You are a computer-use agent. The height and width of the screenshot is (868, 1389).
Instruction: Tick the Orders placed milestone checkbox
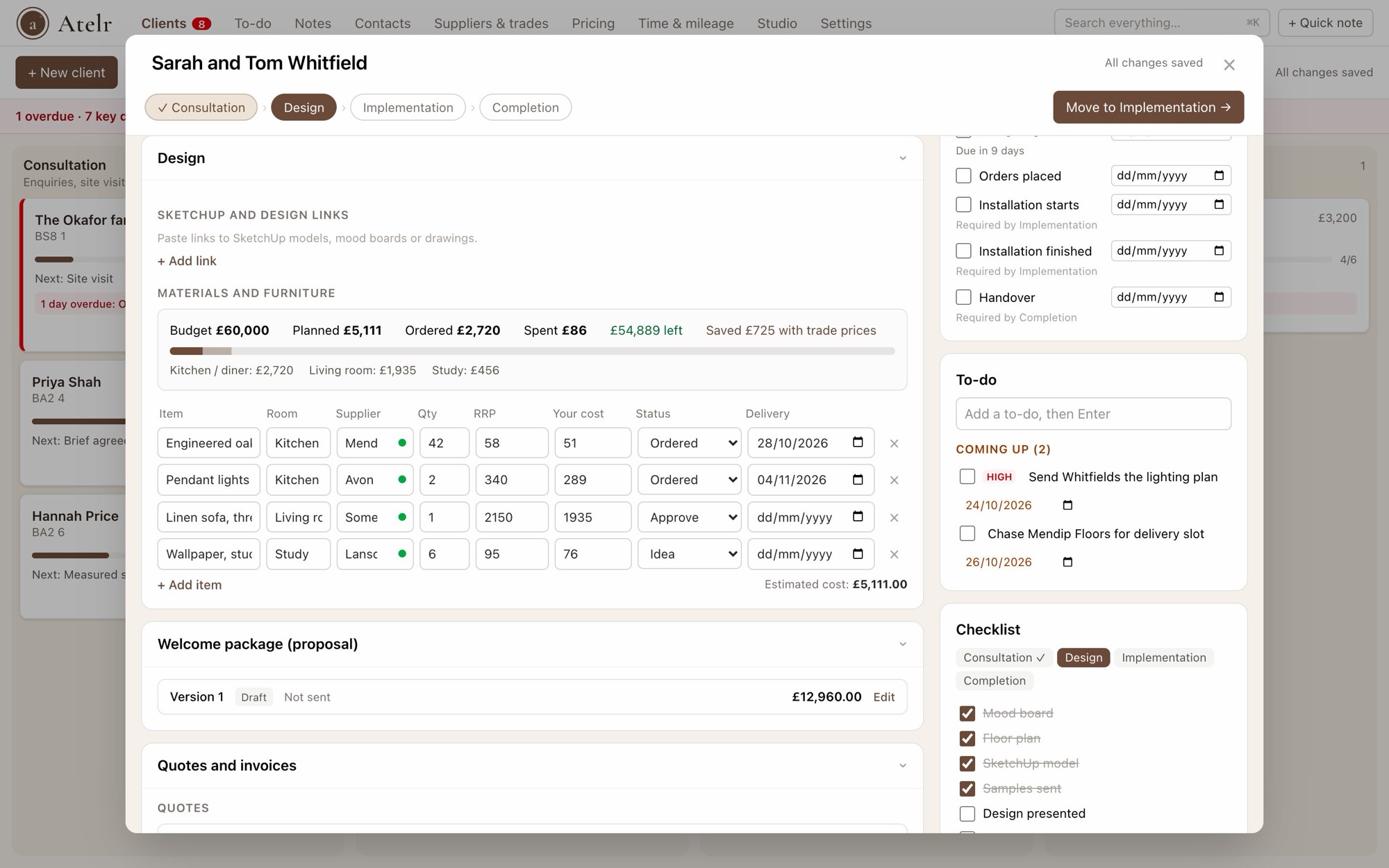click(x=963, y=176)
